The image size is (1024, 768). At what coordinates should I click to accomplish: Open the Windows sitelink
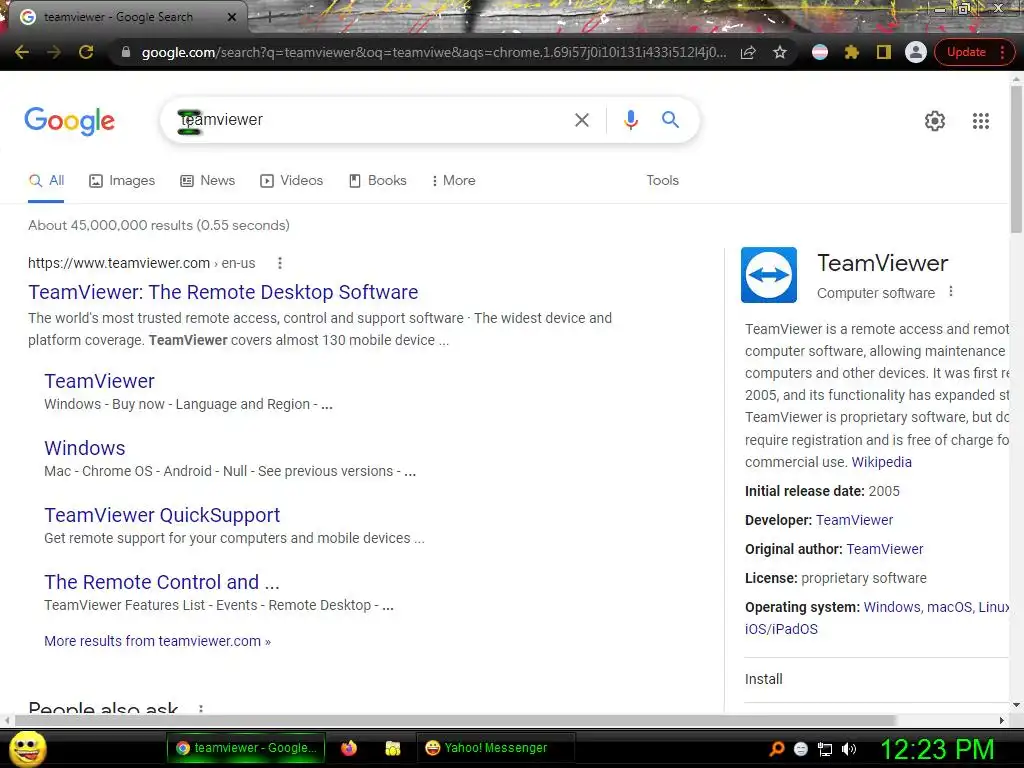coord(85,449)
